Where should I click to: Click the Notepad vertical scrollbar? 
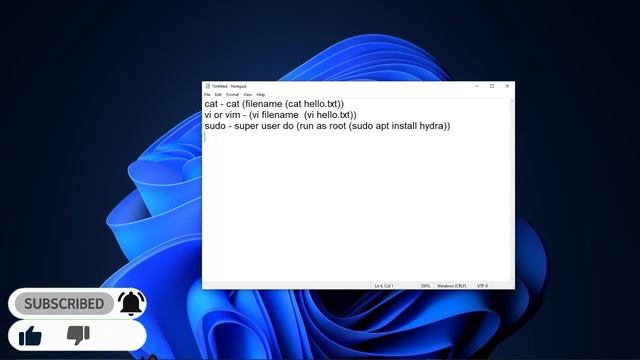click(x=512, y=190)
